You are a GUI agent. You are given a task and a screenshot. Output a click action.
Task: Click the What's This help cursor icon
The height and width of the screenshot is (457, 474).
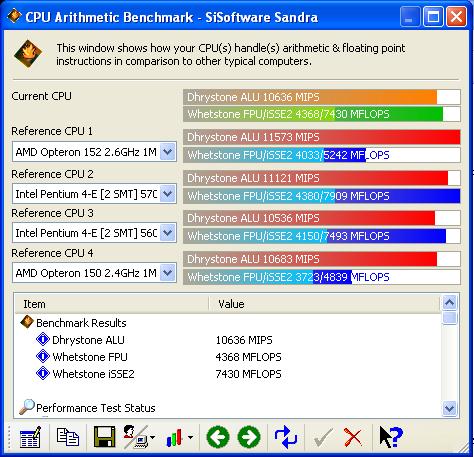click(x=391, y=437)
